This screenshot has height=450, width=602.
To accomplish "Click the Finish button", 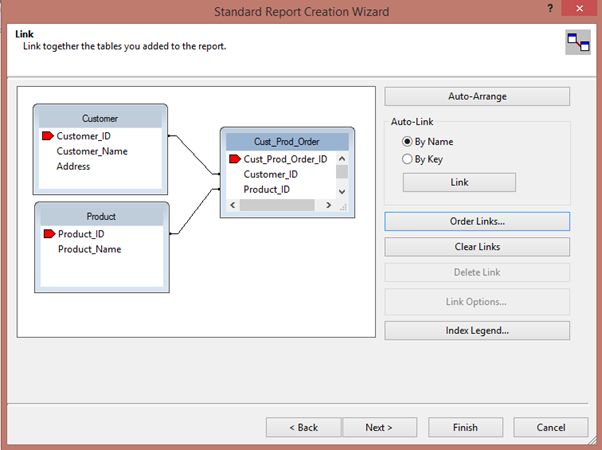I will 465,427.
